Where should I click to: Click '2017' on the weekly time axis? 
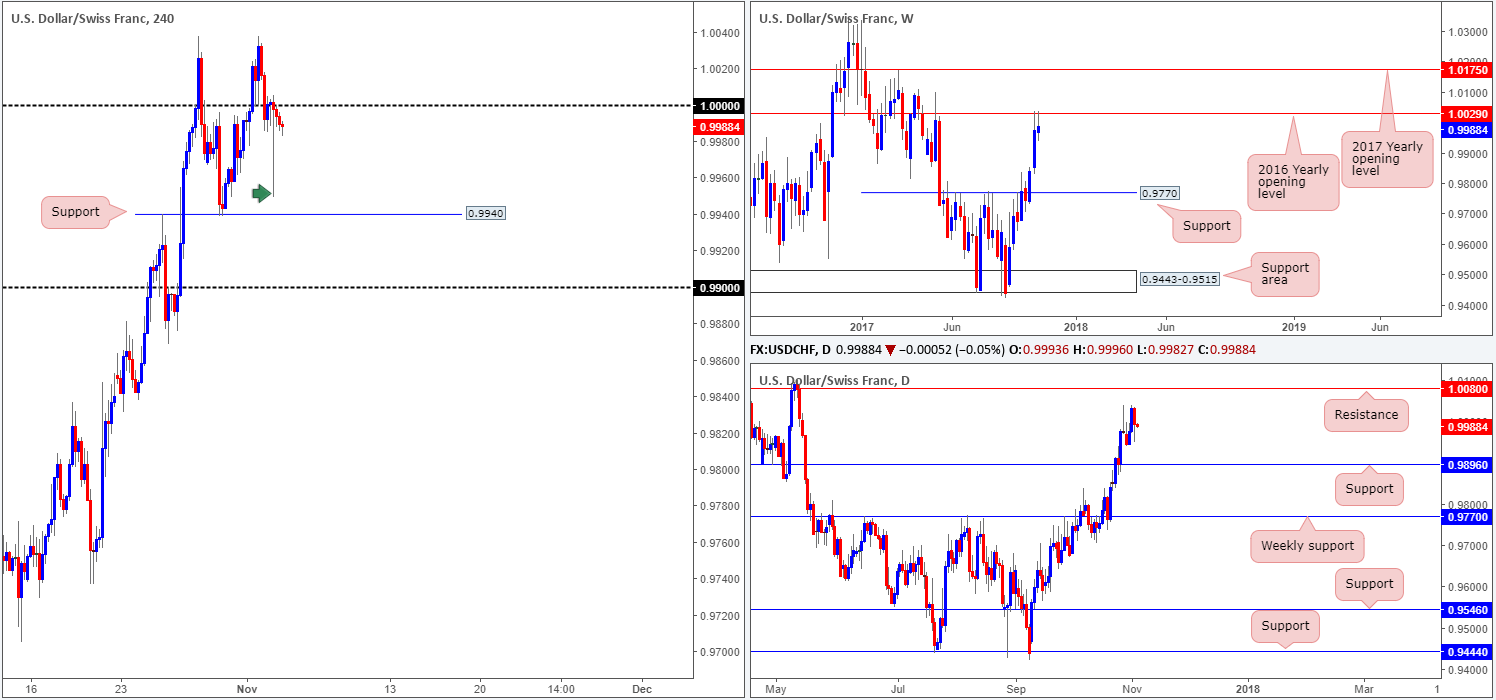[862, 326]
